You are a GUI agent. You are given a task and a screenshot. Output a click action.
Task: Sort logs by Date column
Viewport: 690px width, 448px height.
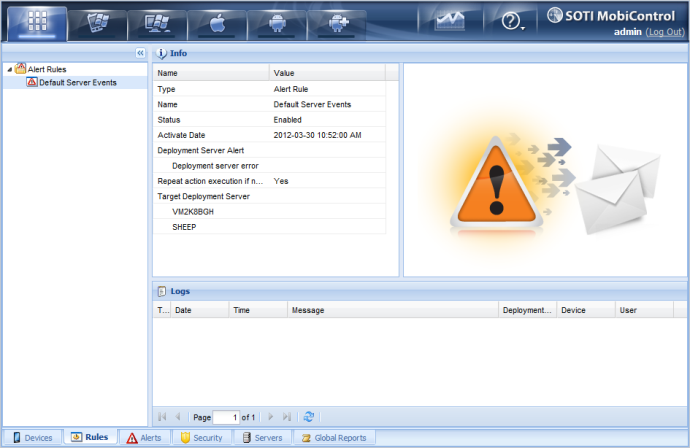pos(200,310)
